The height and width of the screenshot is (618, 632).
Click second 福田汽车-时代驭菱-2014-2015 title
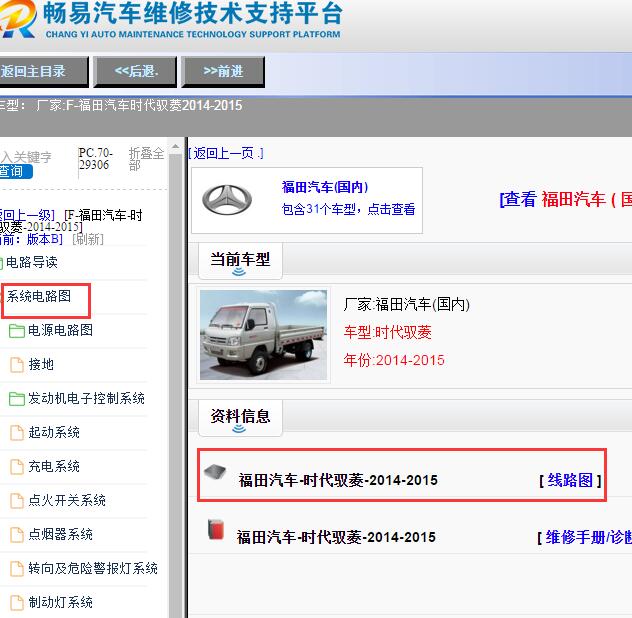point(336,537)
